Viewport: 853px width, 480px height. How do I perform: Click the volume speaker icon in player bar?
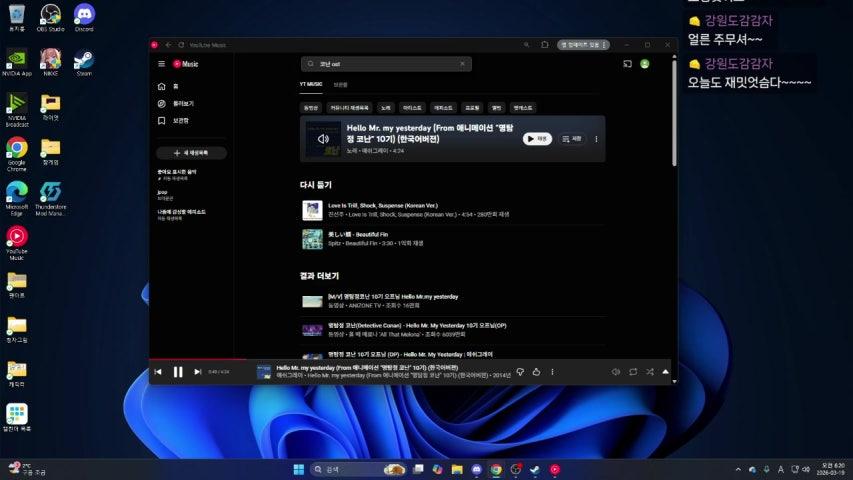click(616, 372)
